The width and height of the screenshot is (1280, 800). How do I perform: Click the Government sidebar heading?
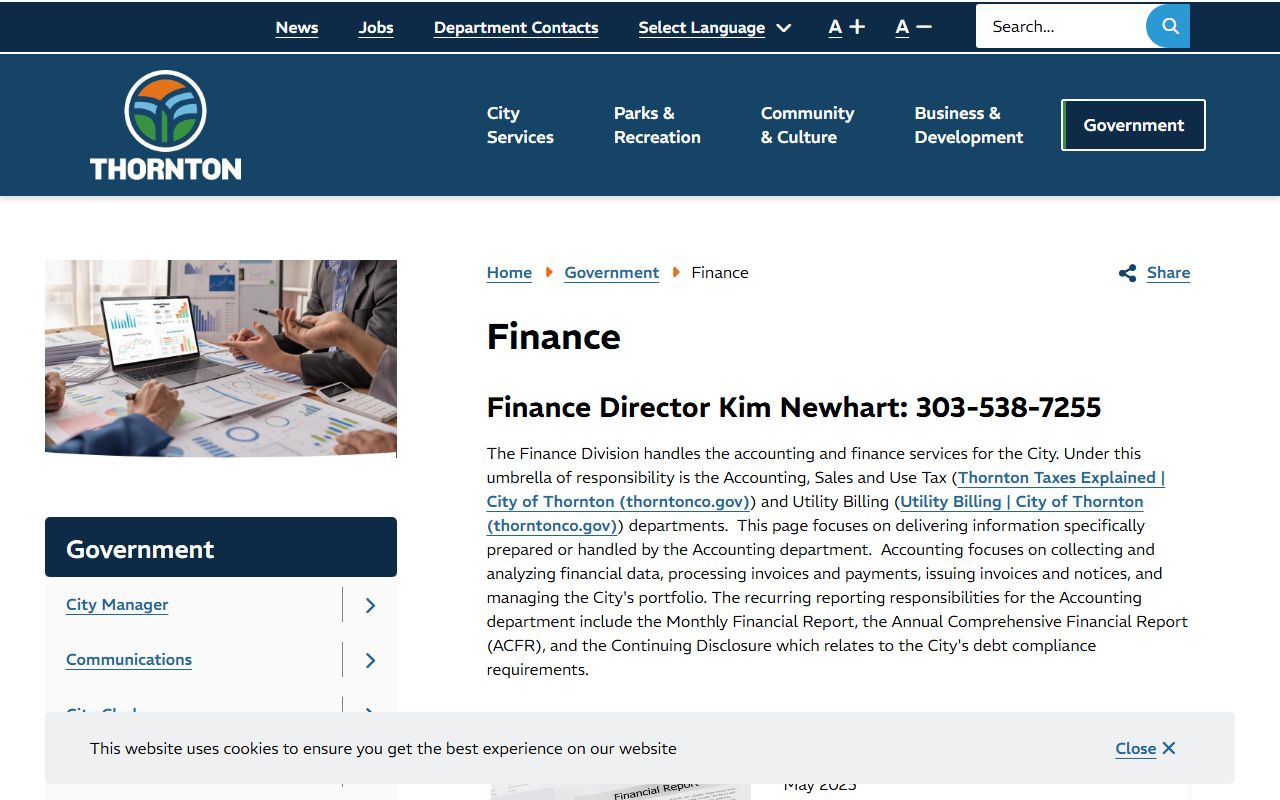pos(221,547)
